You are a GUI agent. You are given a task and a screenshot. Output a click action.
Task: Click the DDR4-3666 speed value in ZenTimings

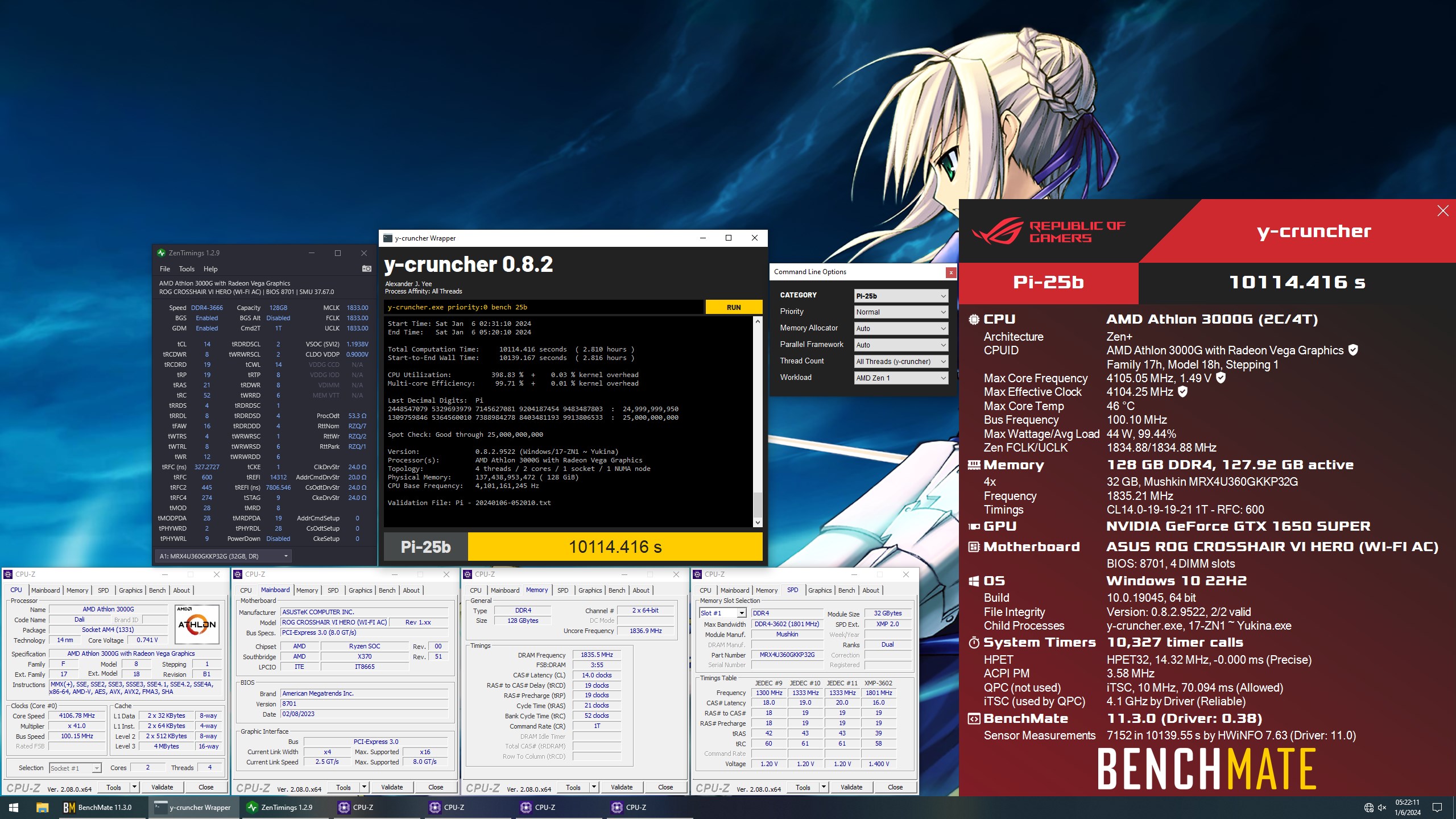[207, 308]
